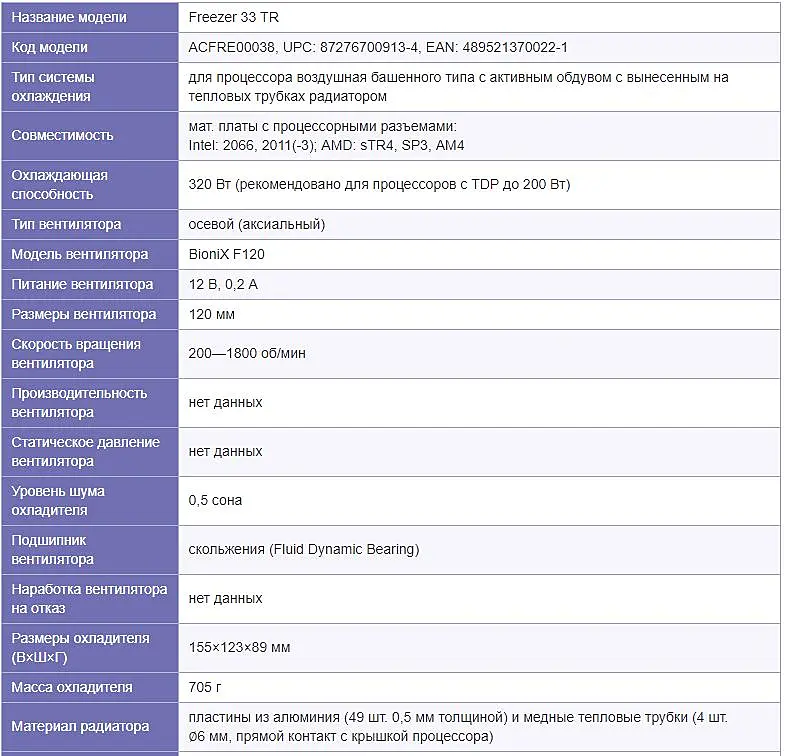
Task: Select the 'Тип вентилятора' label
Action: (x=66, y=224)
